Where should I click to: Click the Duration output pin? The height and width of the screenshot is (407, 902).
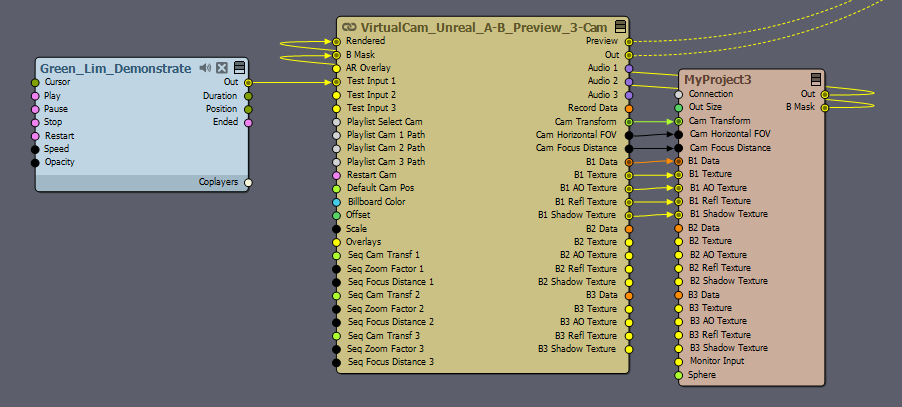point(249,96)
